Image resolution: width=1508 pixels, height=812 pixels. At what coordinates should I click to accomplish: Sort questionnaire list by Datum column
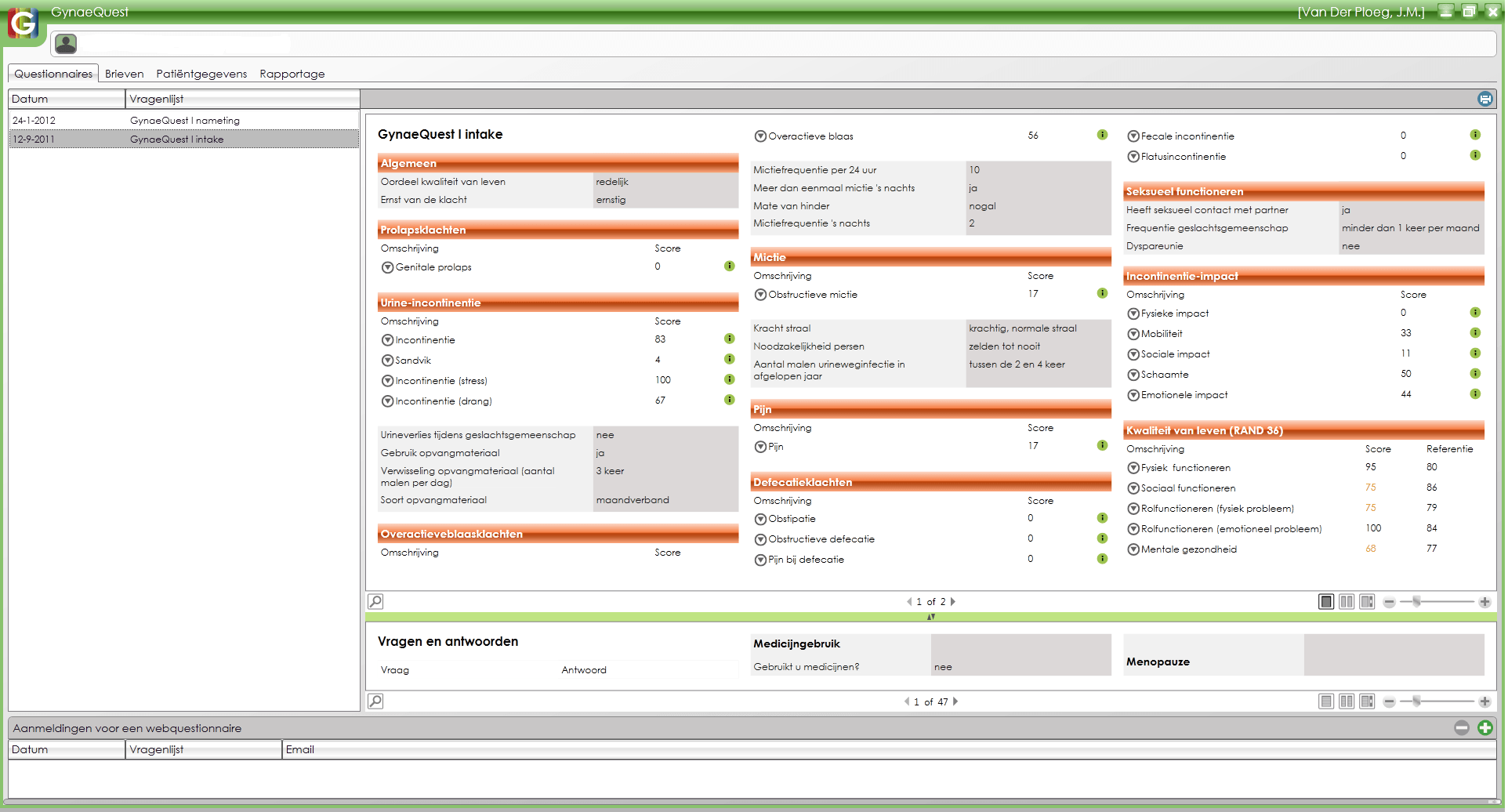click(67, 99)
